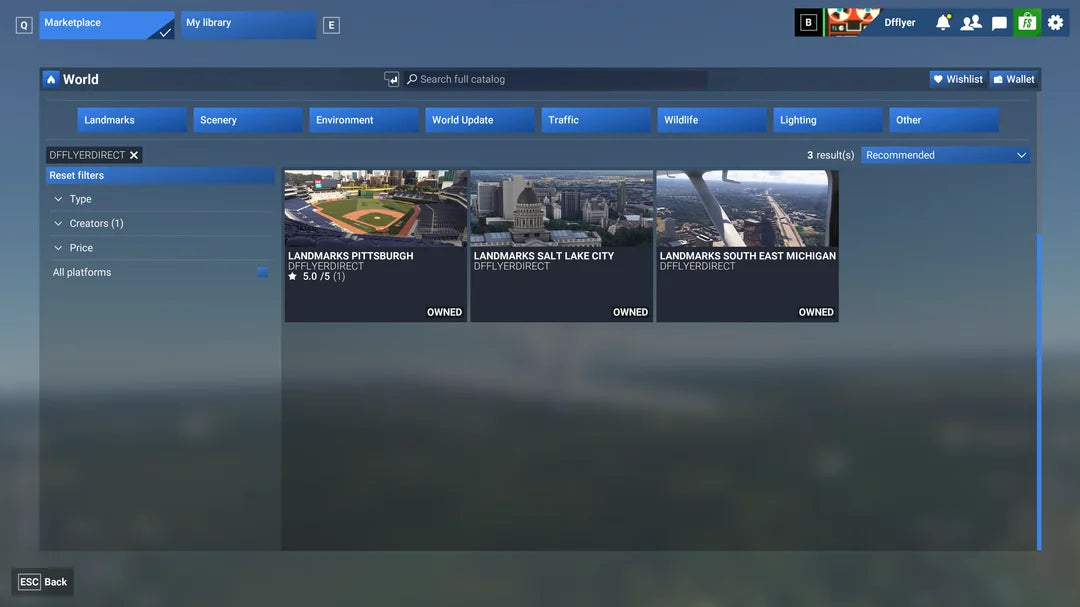
Task: Click the green FS marketplace bag icon
Action: tap(1027, 22)
